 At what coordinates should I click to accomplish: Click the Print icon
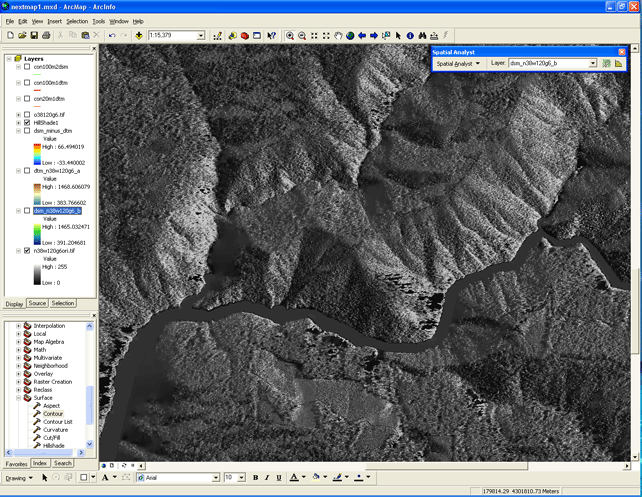click(x=46, y=36)
